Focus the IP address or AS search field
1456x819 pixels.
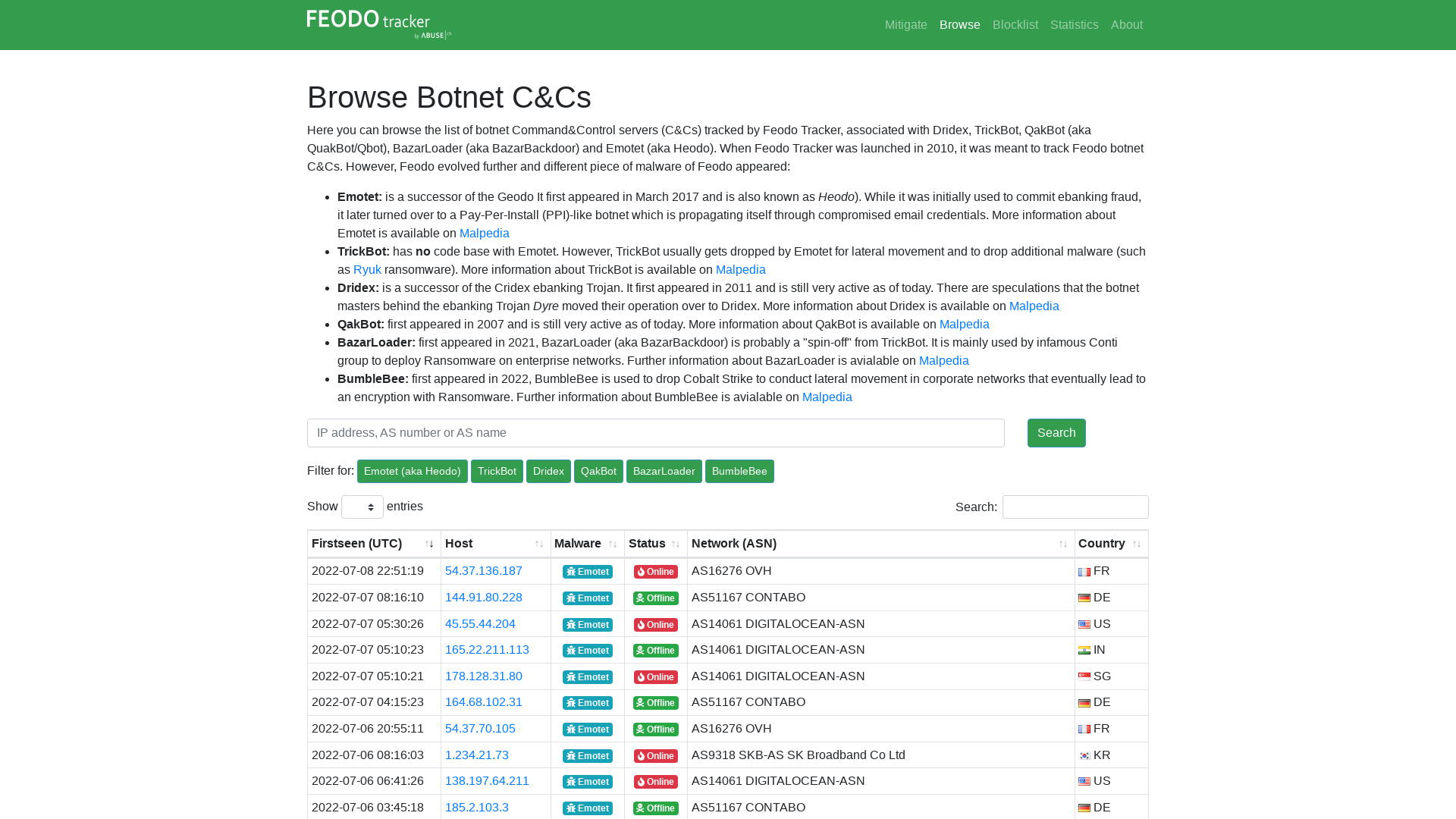click(x=656, y=433)
